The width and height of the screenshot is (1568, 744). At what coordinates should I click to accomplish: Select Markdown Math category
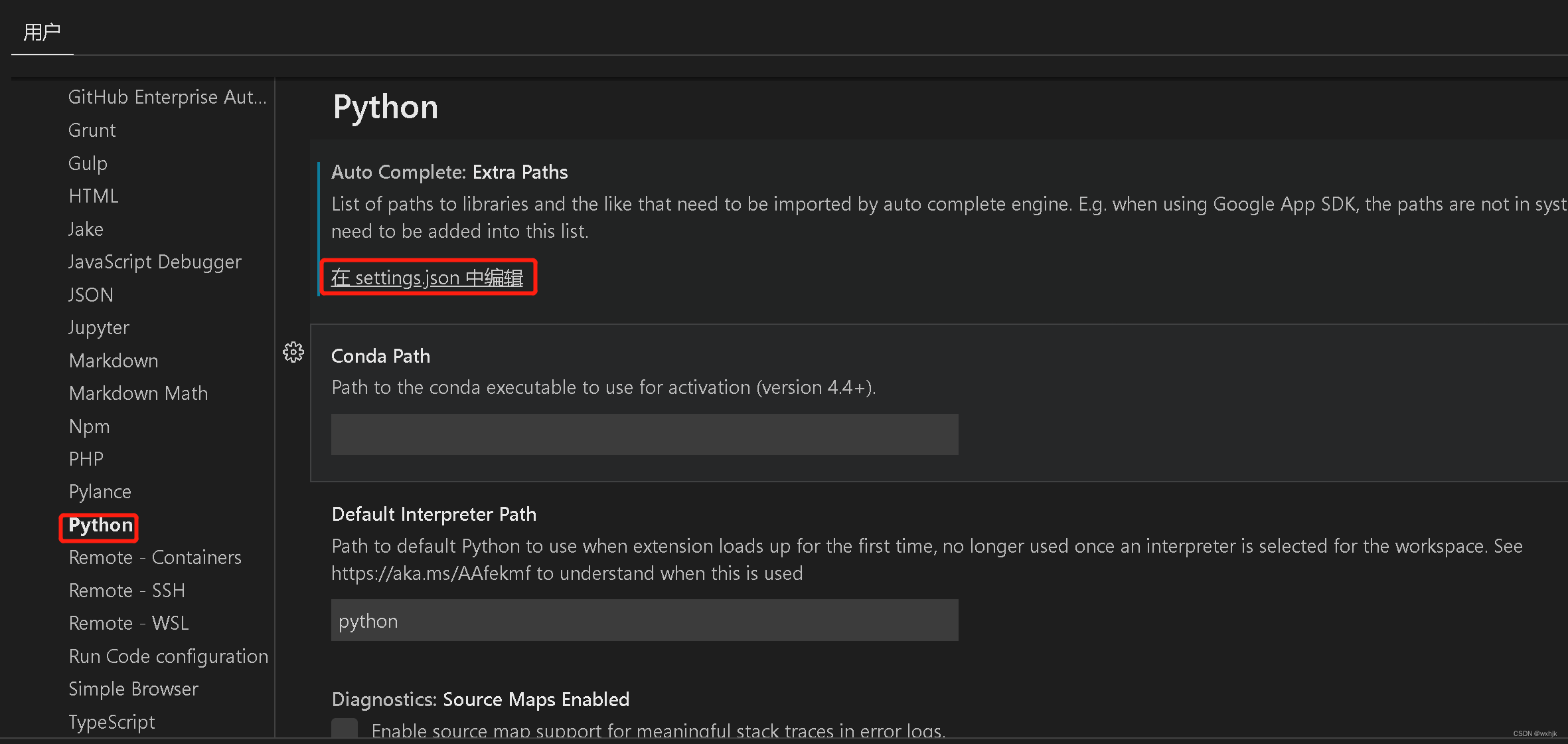coord(138,393)
